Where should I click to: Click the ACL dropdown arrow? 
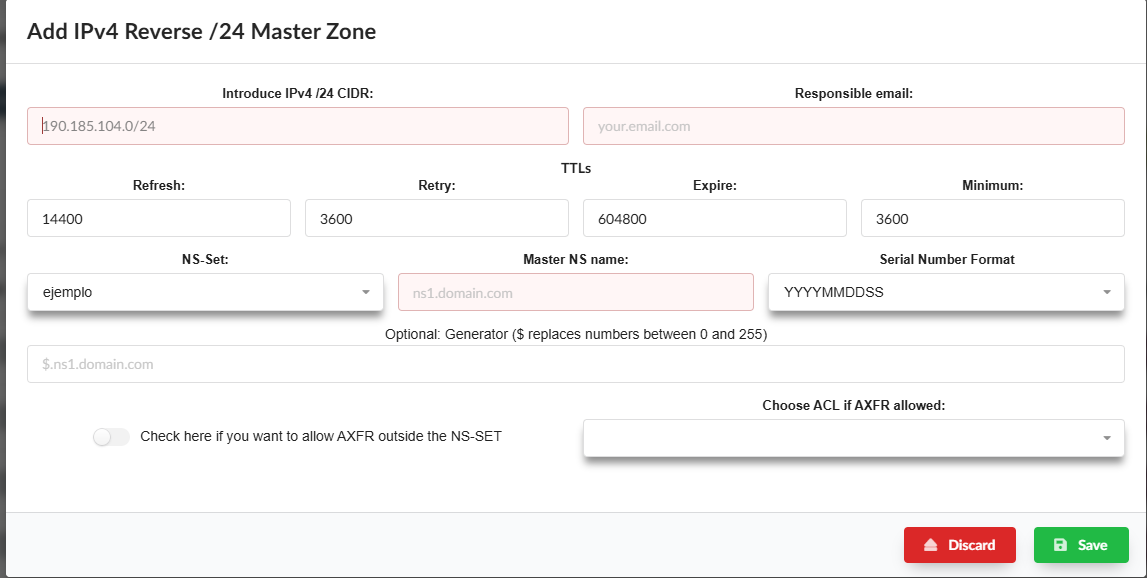(x=1106, y=438)
